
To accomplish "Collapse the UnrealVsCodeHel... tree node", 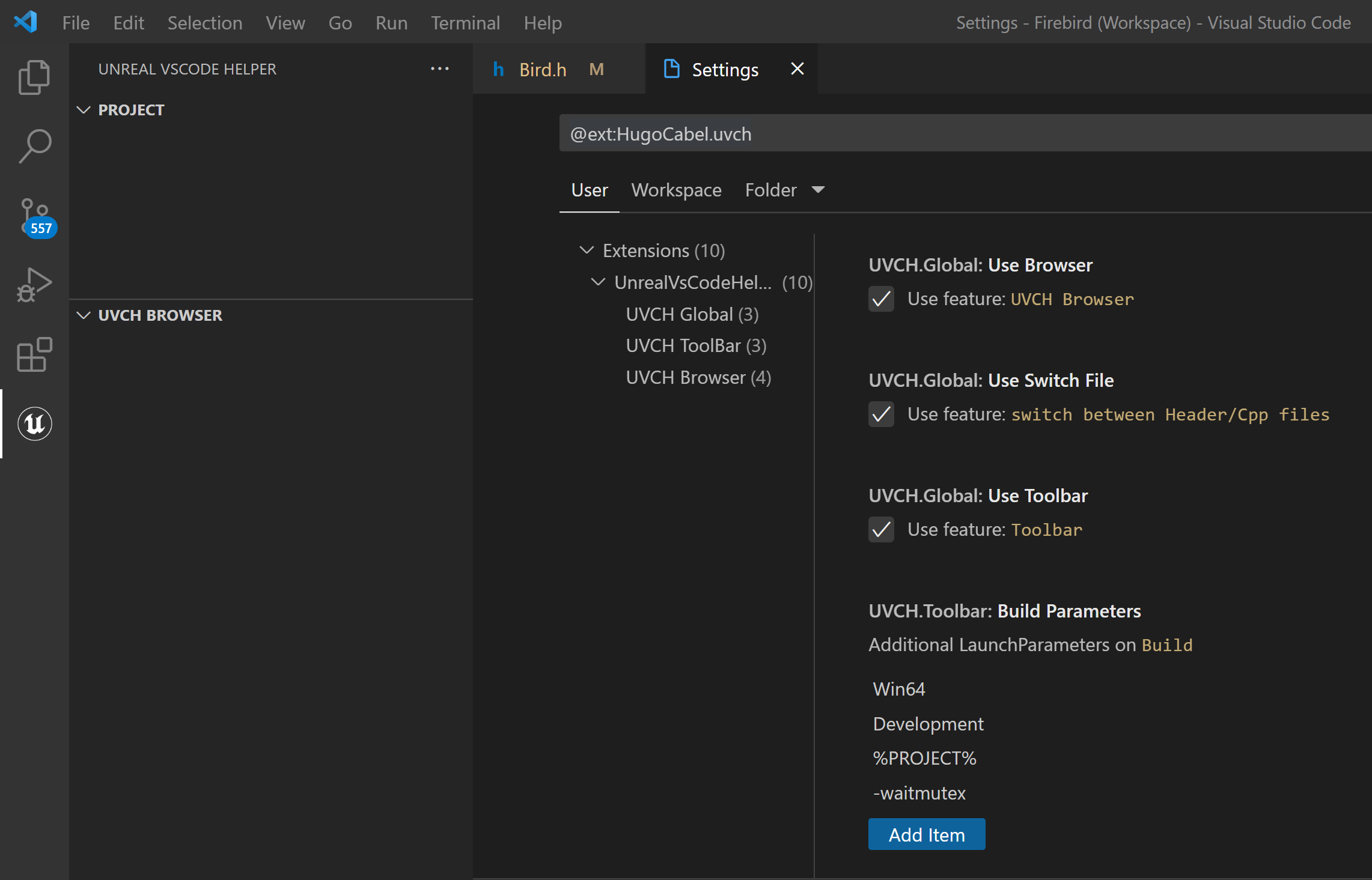I will tap(598, 282).
